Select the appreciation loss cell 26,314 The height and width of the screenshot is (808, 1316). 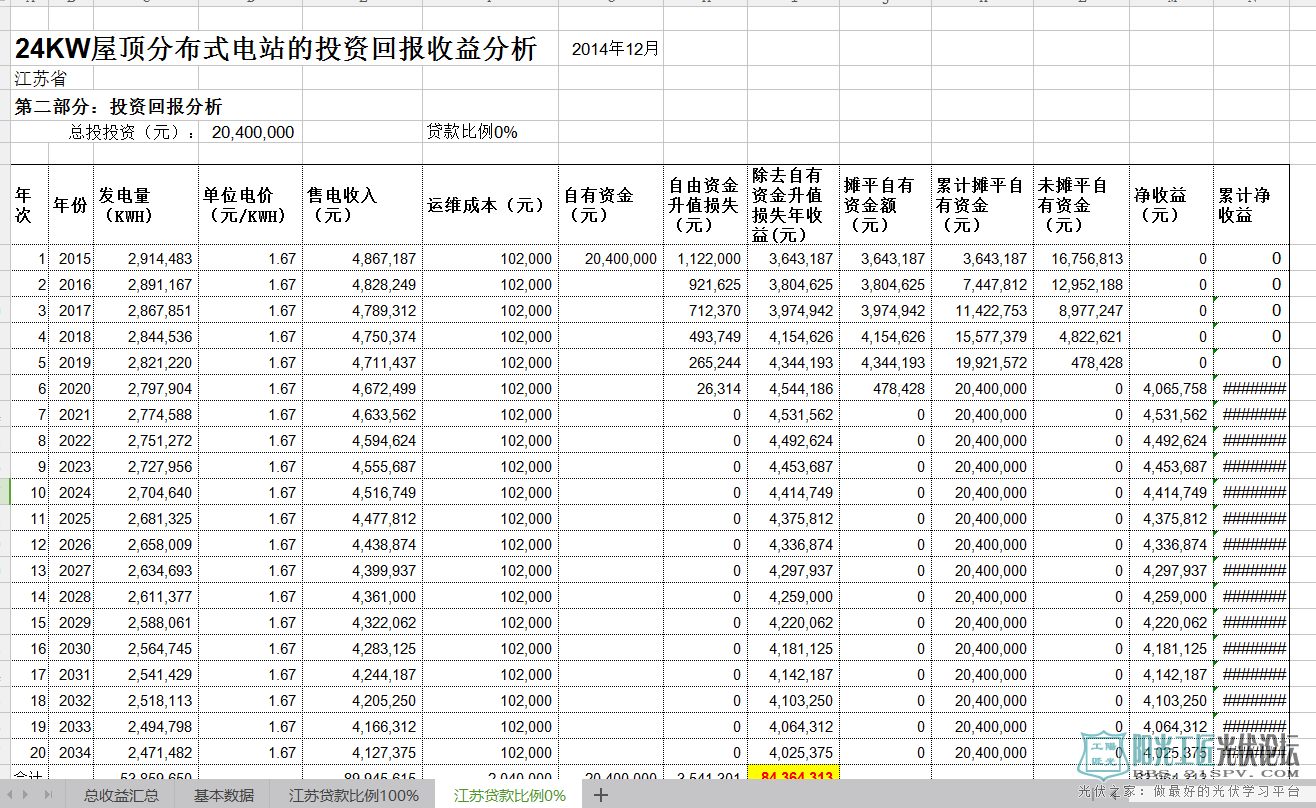[x=705, y=388]
